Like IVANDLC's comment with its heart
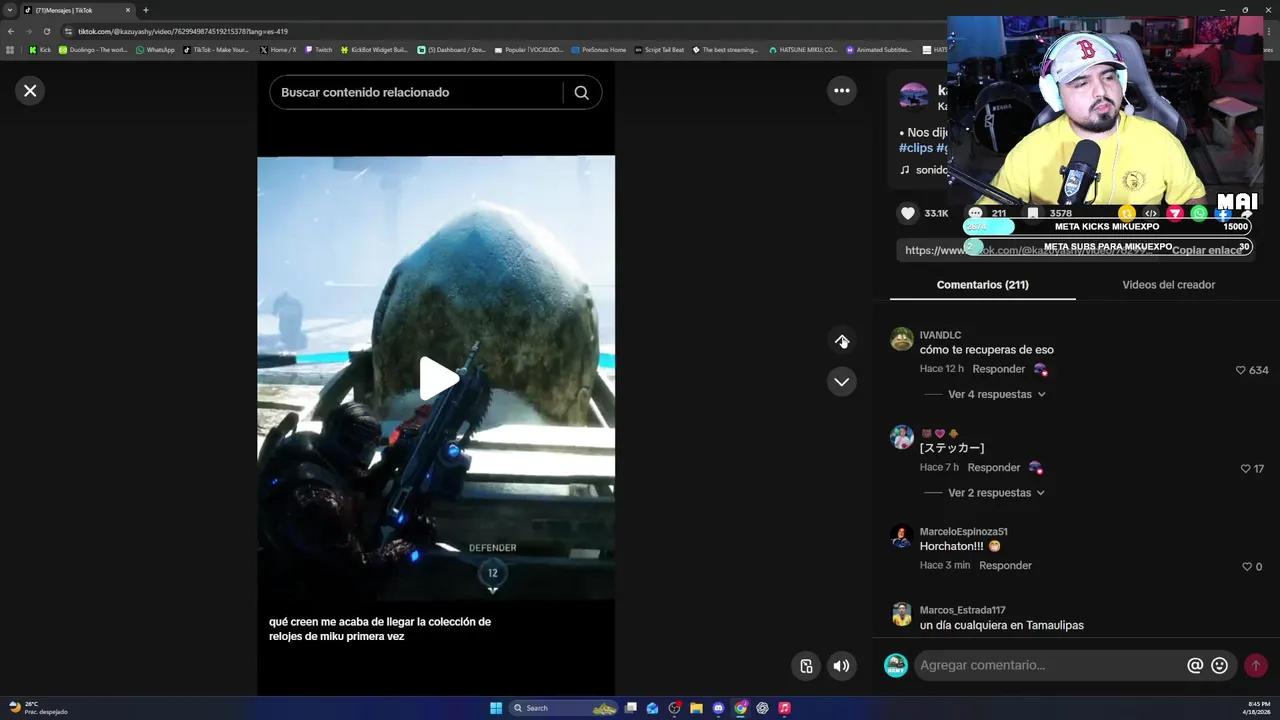This screenshot has width=1280, height=720. (x=1241, y=370)
